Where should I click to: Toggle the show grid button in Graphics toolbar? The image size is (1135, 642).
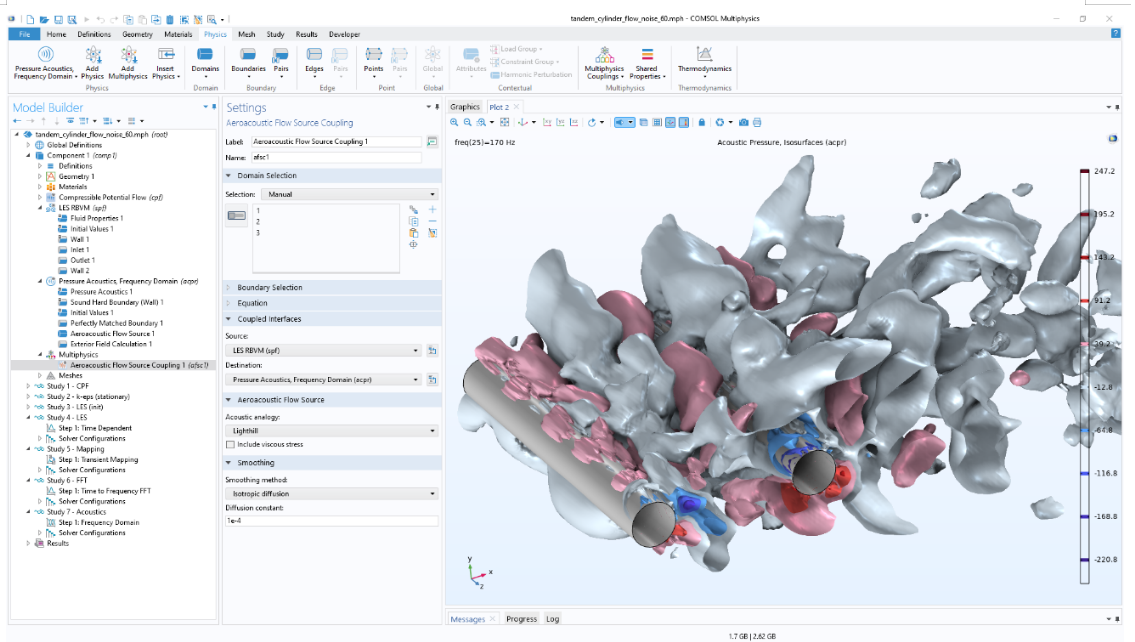click(657, 123)
